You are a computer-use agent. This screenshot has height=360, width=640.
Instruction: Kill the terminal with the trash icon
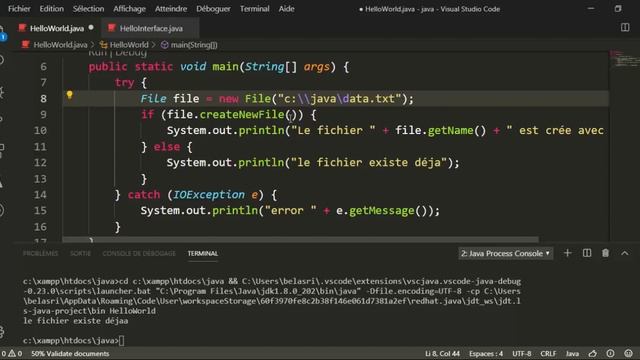(x=605, y=253)
